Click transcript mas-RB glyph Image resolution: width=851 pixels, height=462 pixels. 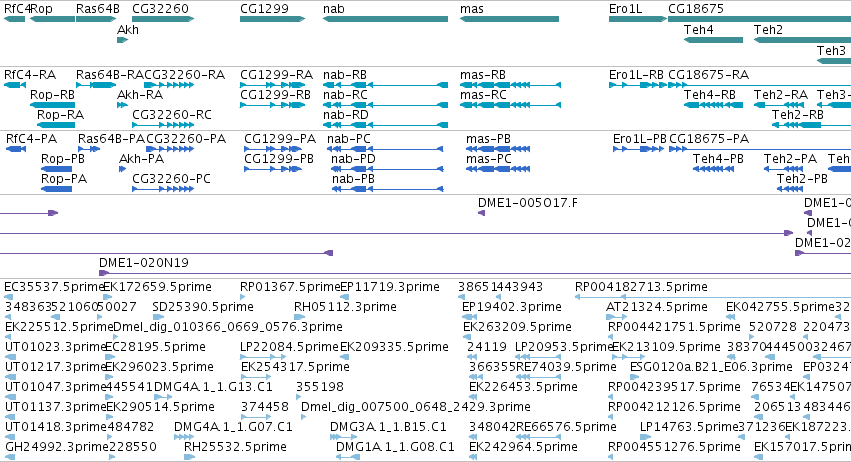[x=510, y=85]
